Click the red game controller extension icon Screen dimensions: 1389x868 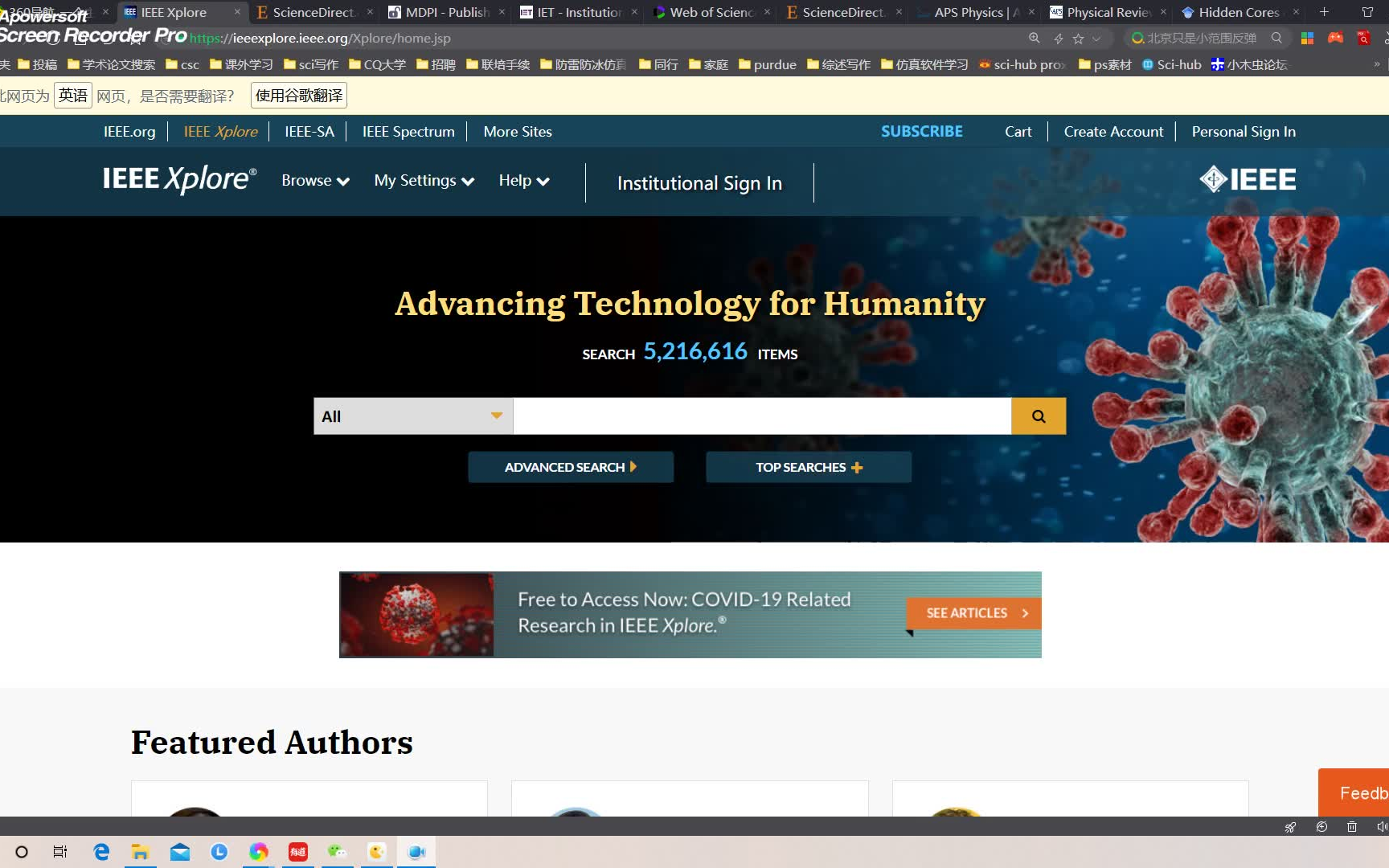click(x=1335, y=38)
